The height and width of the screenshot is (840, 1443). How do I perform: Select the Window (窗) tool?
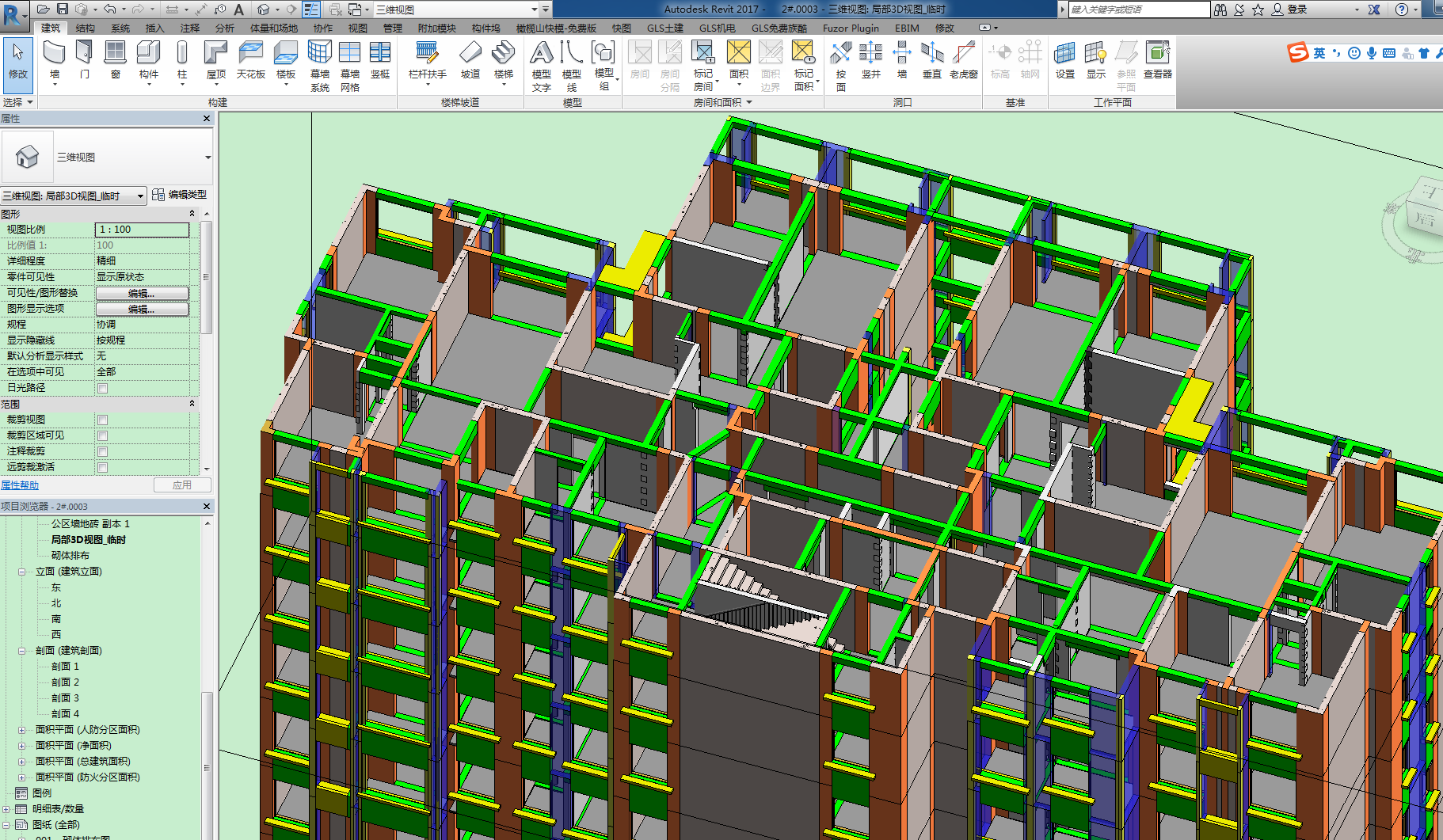tap(116, 60)
